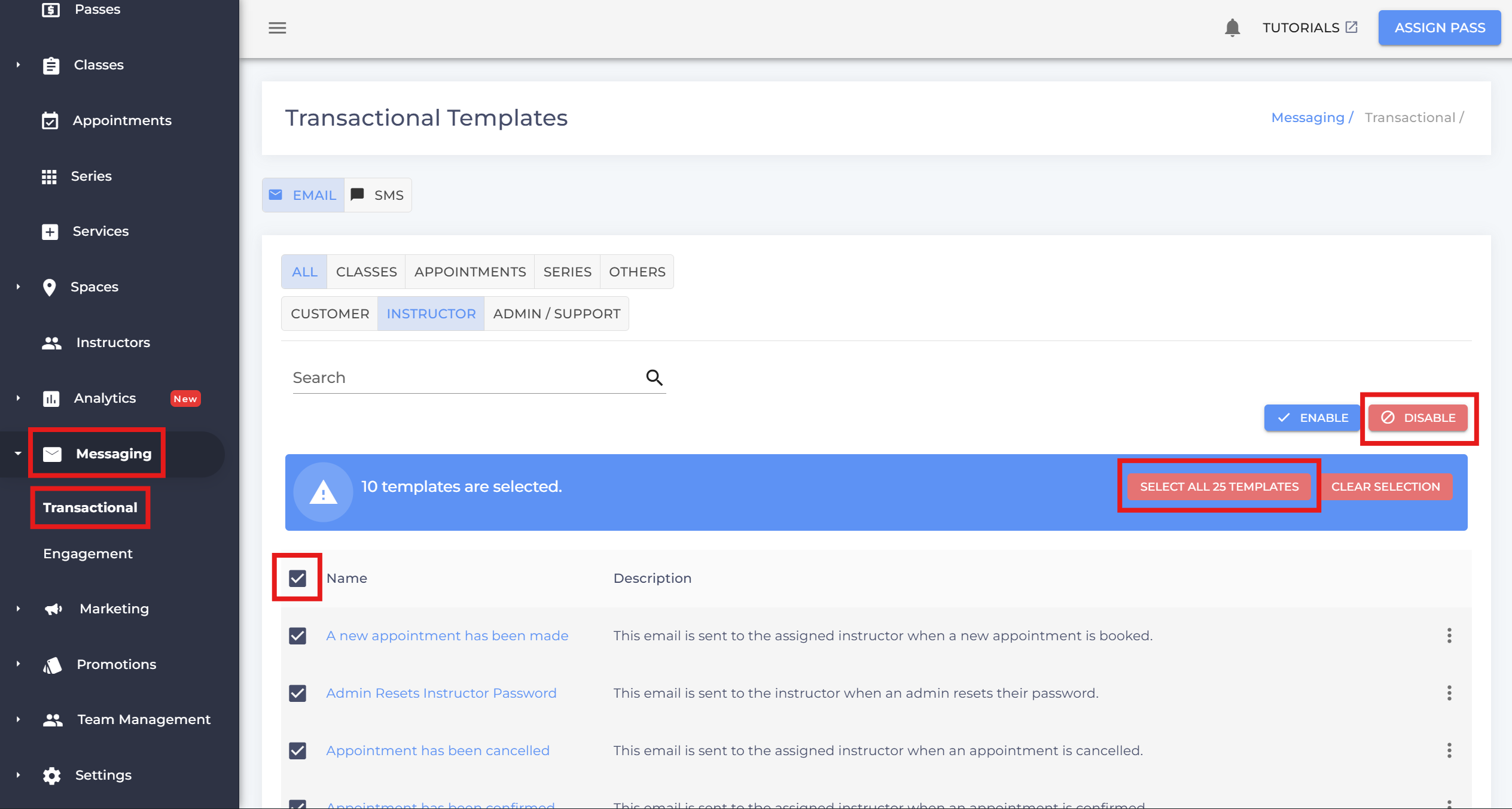Collapse the Messaging section arrow
This screenshot has height=809, width=1512.
18,454
